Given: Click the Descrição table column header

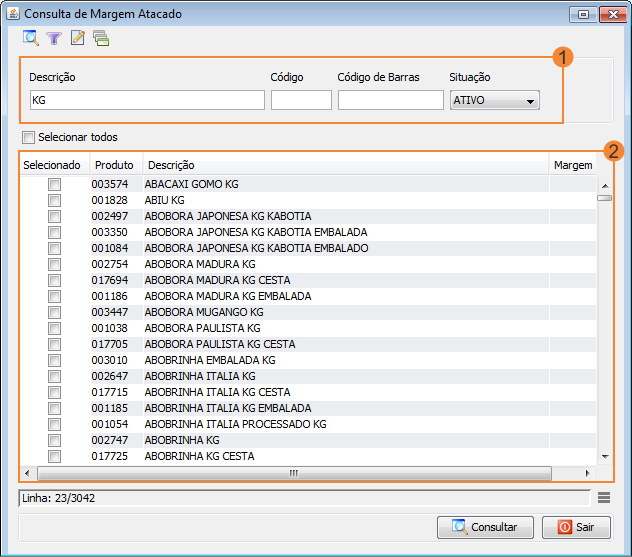Looking at the screenshot, I should click(x=346, y=165).
